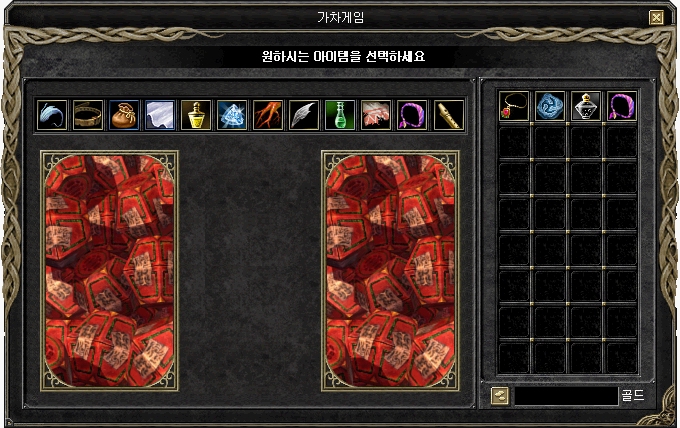Screen dimensions: 680x428
Task: Select the blue rune stone in inventory
Action: click(x=550, y=106)
